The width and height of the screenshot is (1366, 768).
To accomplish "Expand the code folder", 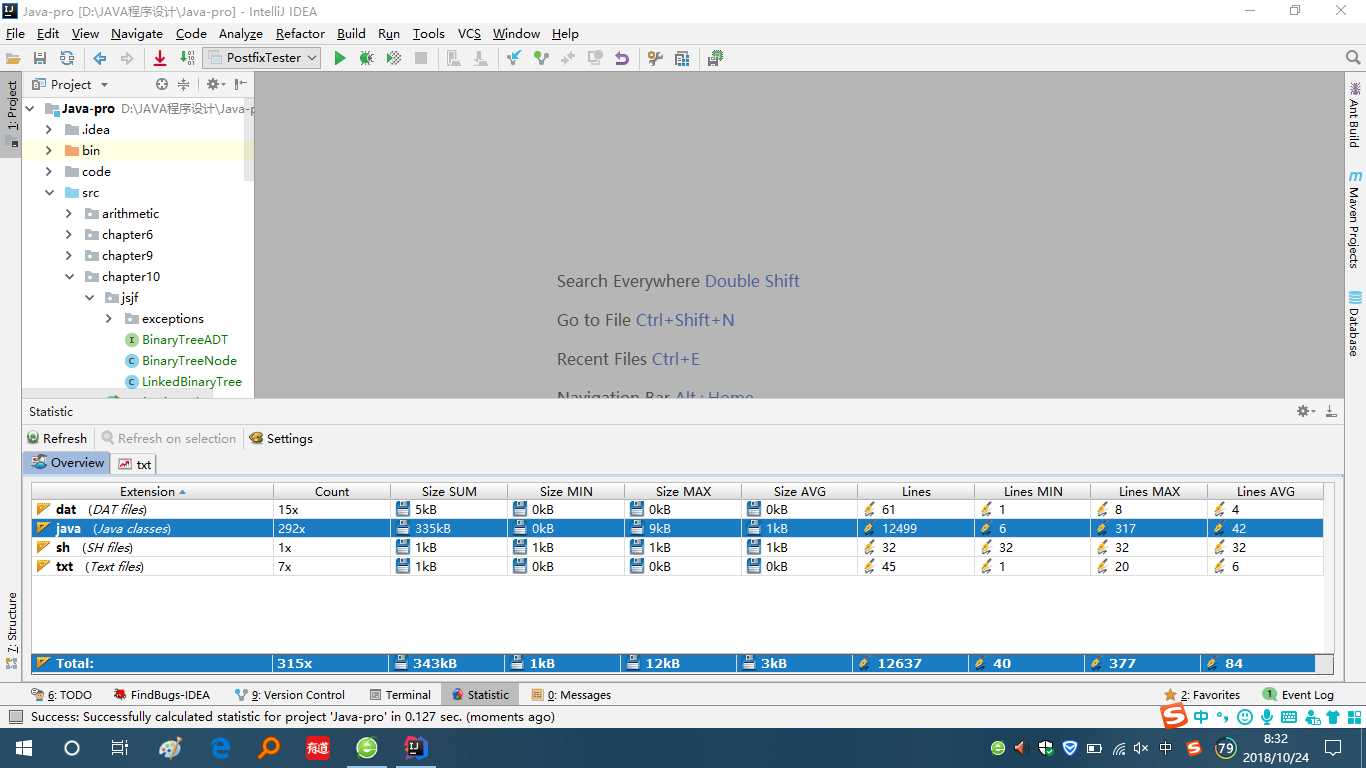I will coord(49,171).
